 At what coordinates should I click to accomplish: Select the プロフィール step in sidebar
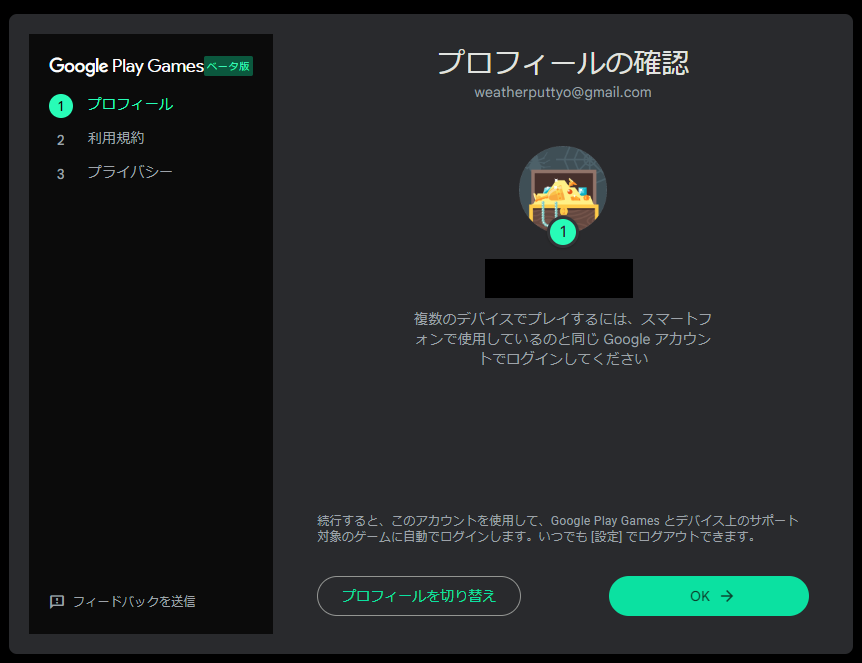129,104
